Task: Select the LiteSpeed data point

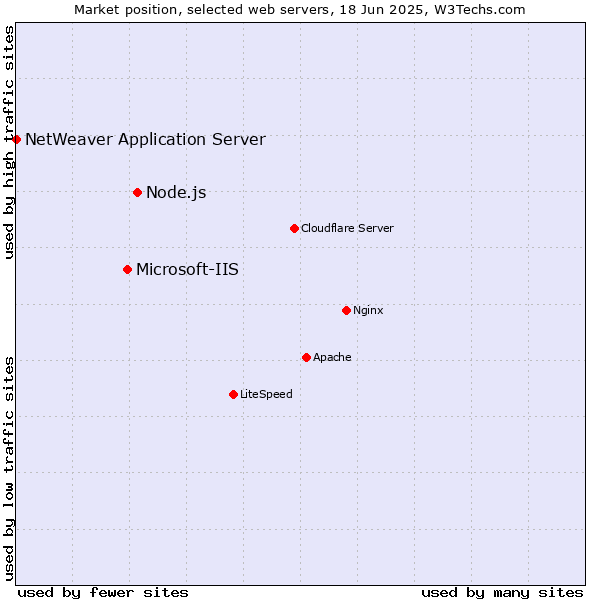Action: pos(233,395)
